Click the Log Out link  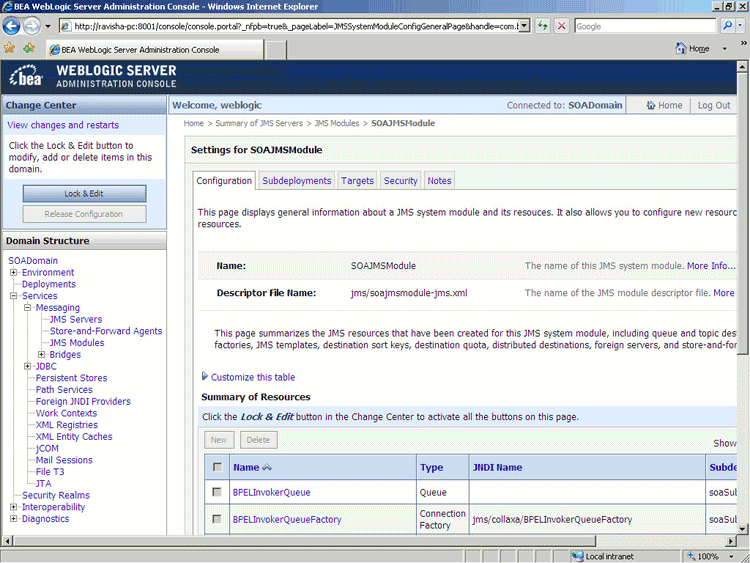click(x=714, y=105)
